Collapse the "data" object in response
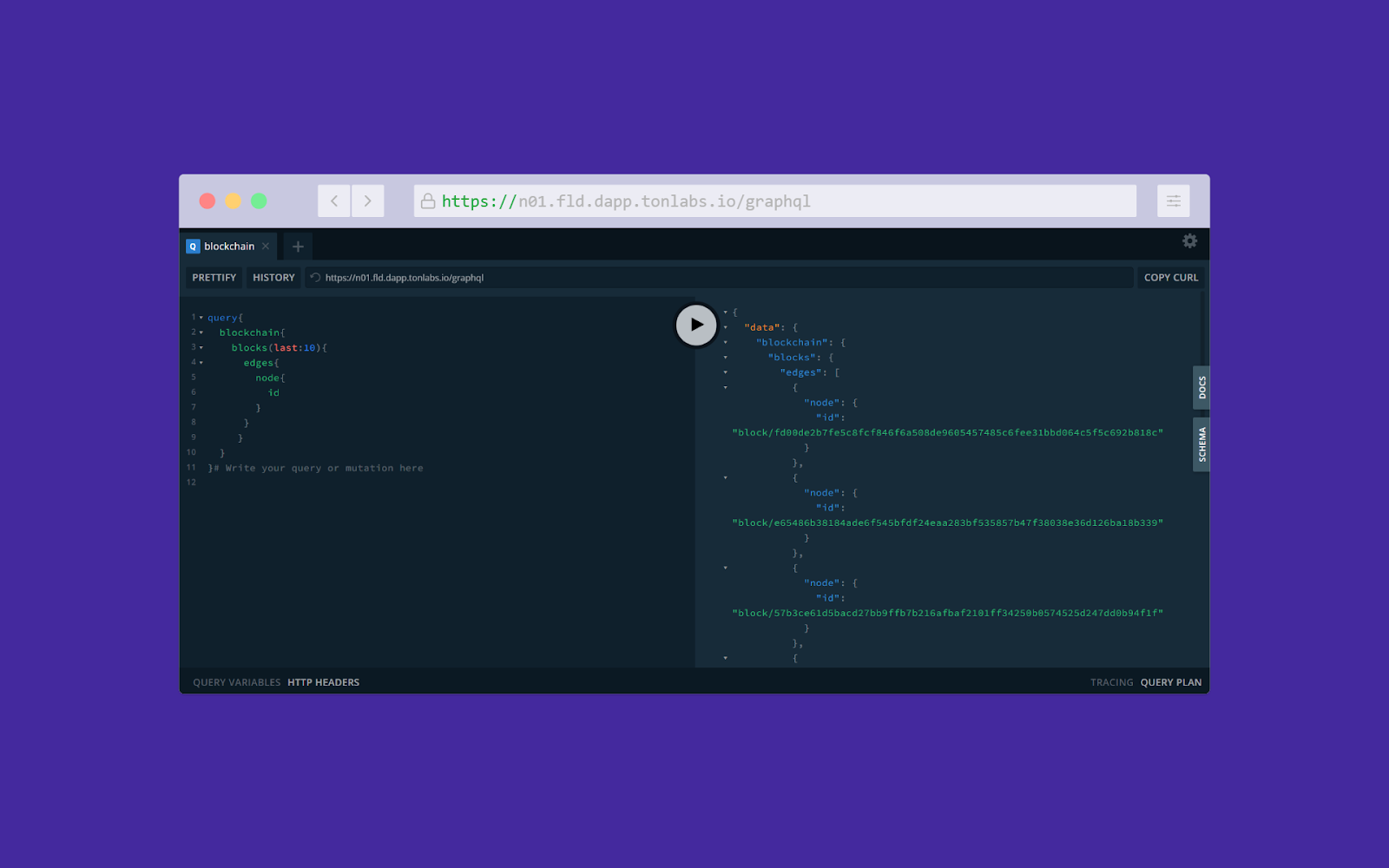1389x868 pixels. click(x=726, y=327)
